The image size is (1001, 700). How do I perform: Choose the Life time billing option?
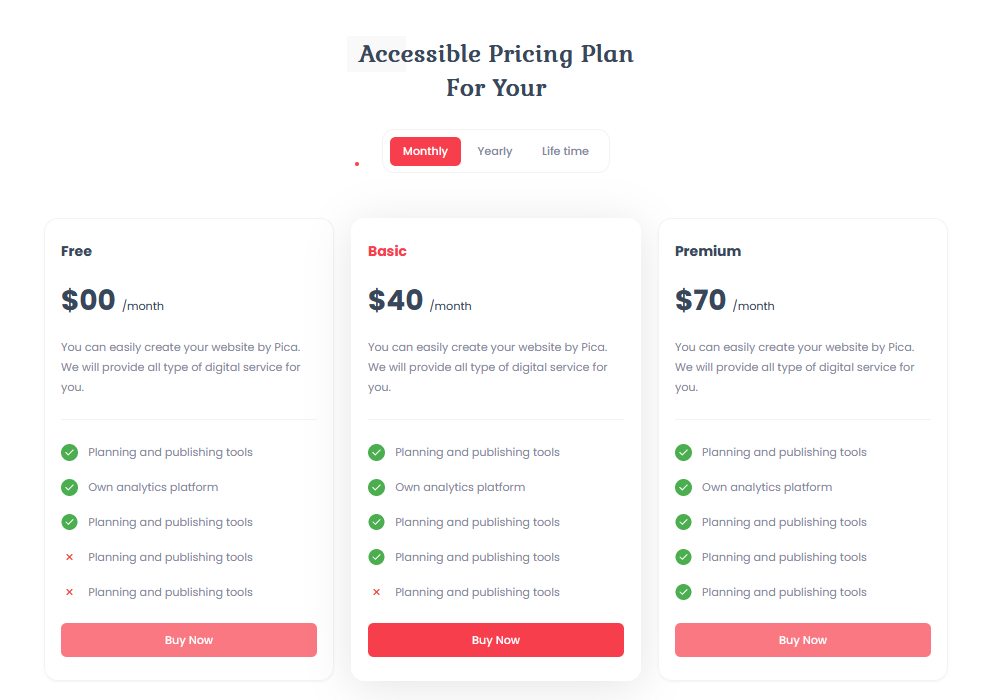click(x=565, y=151)
